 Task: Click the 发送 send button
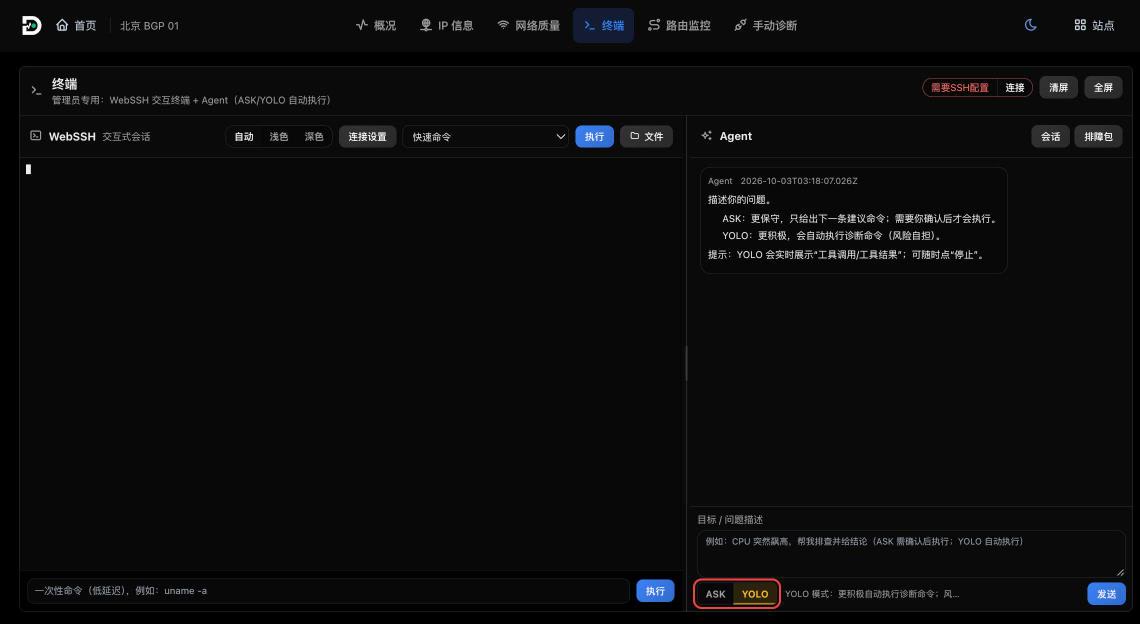1107,594
